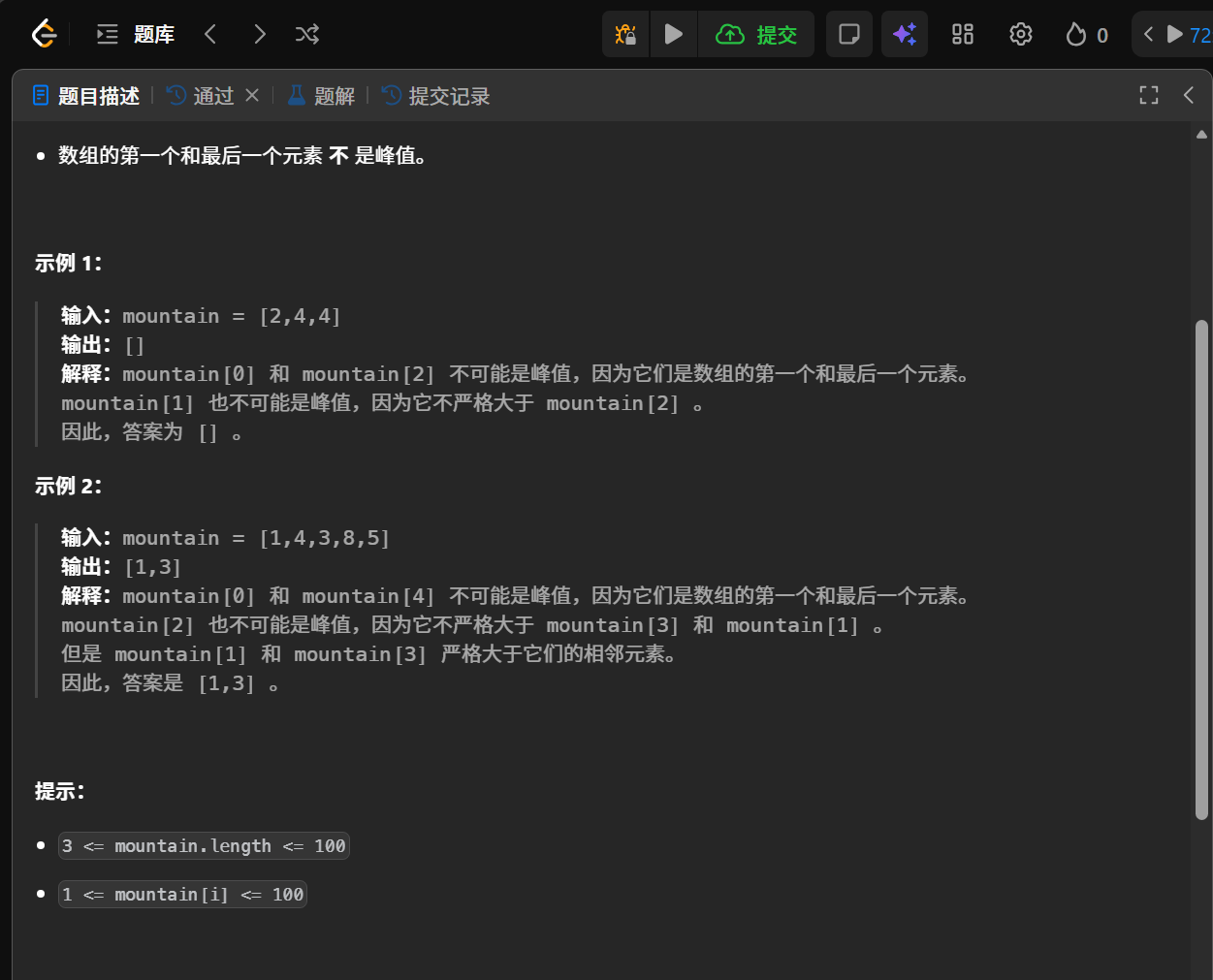Open settings gear icon
Viewport: 1213px width, 980px height.
pyautogui.click(x=1021, y=35)
